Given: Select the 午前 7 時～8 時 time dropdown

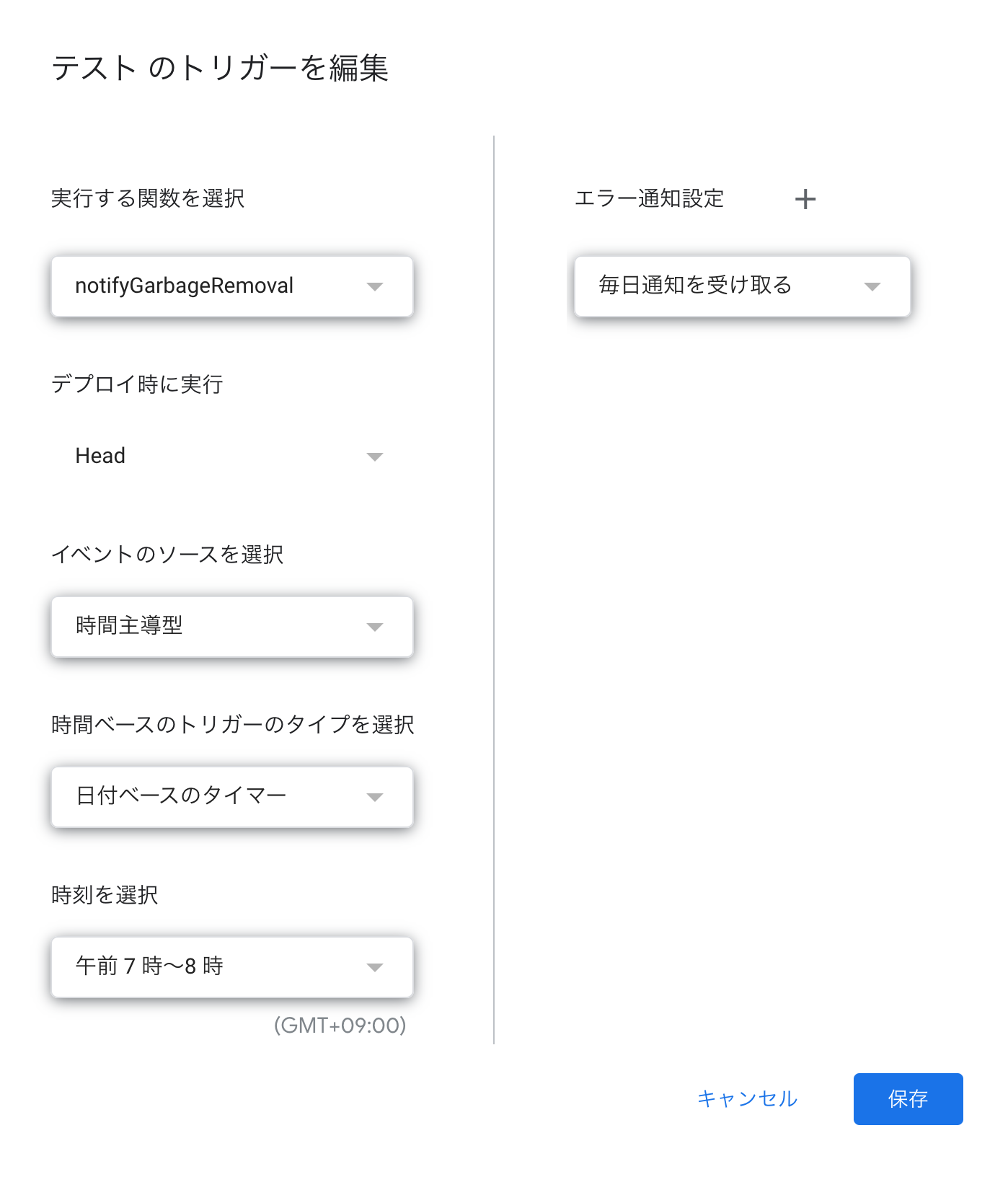Looking at the screenshot, I should [216, 967].
